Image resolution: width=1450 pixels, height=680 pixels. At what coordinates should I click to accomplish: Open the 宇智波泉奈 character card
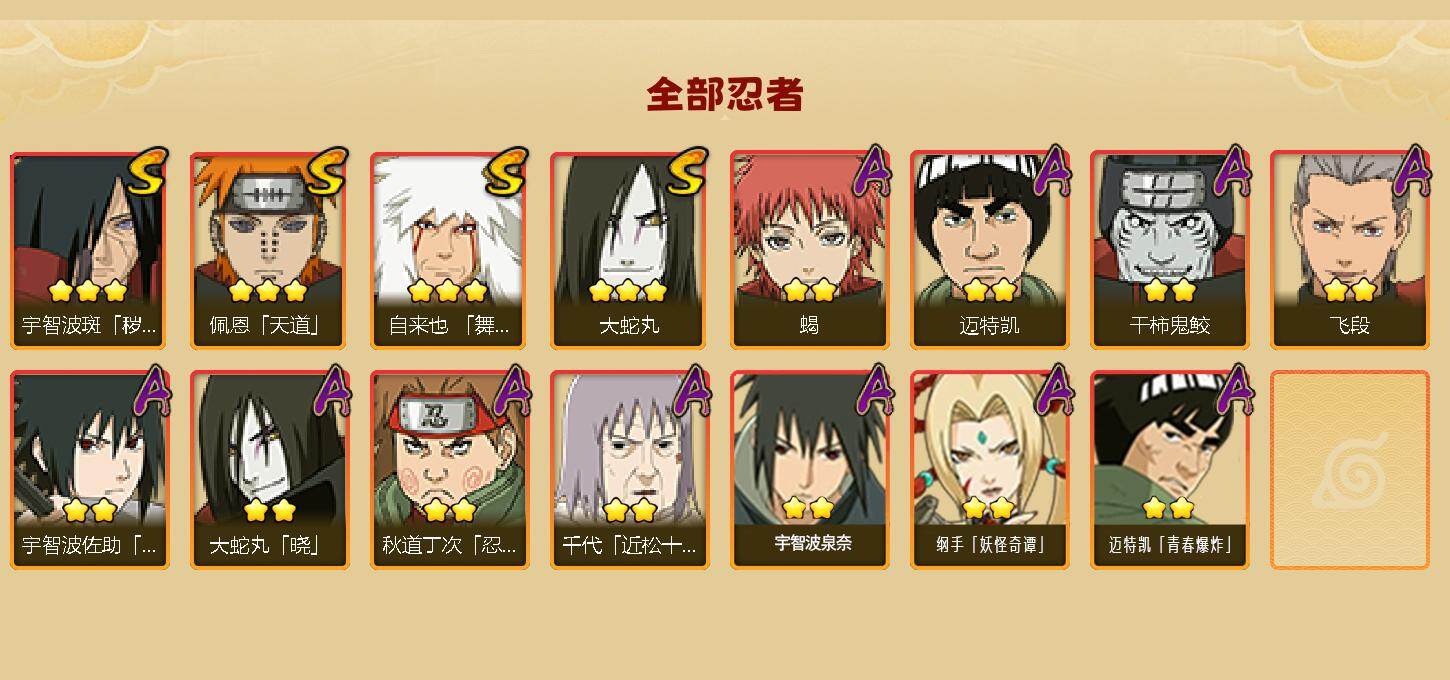coord(809,470)
